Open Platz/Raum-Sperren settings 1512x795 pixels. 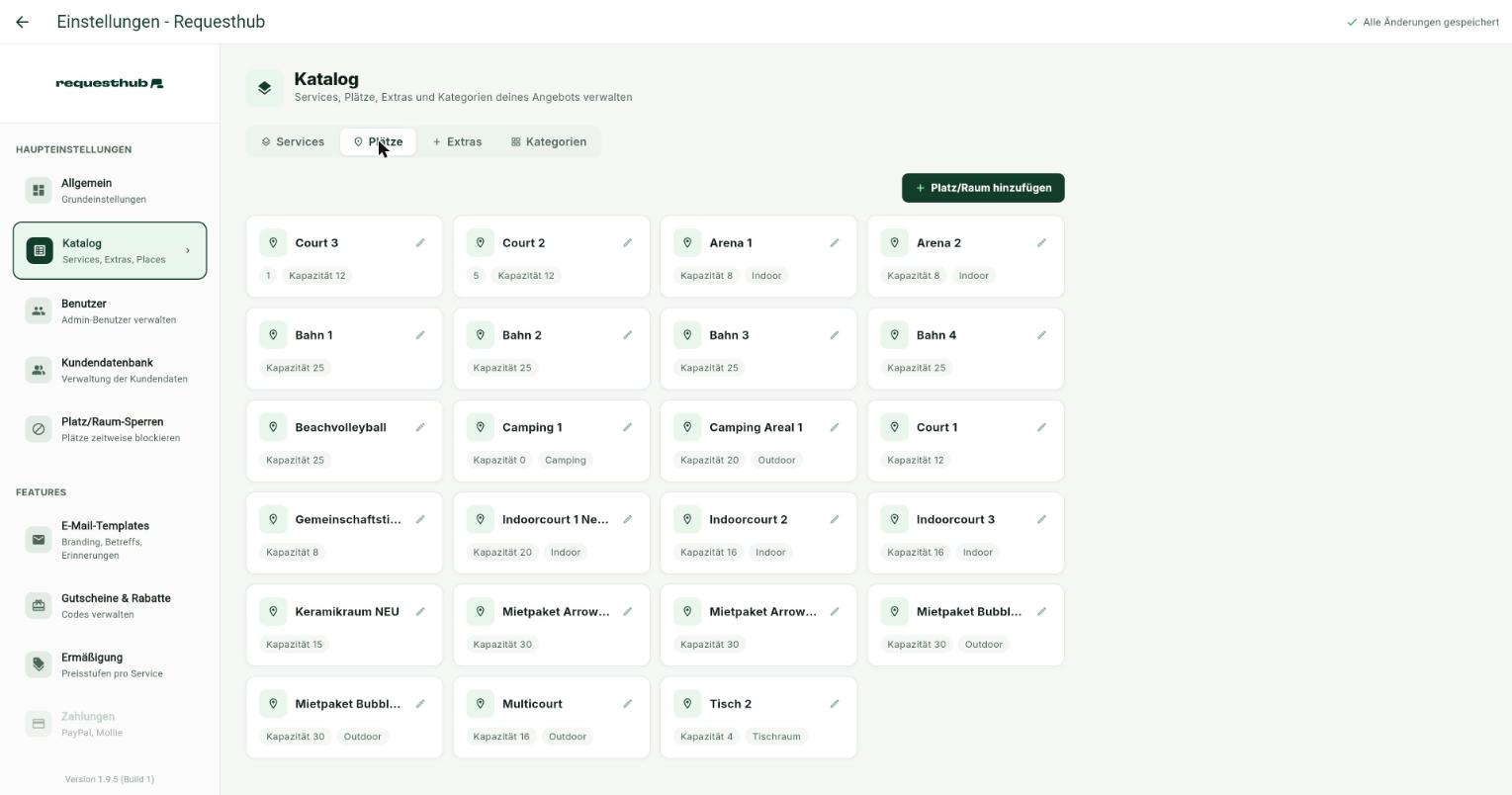click(110, 429)
